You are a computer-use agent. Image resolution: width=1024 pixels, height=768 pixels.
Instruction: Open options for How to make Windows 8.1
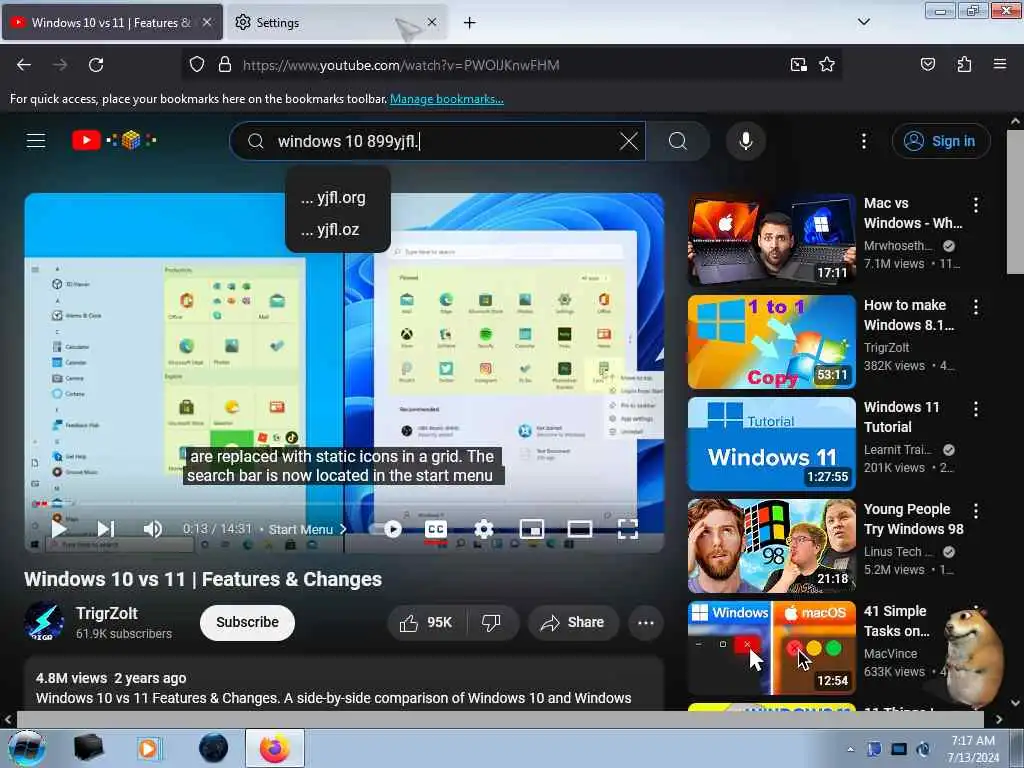pos(976,307)
